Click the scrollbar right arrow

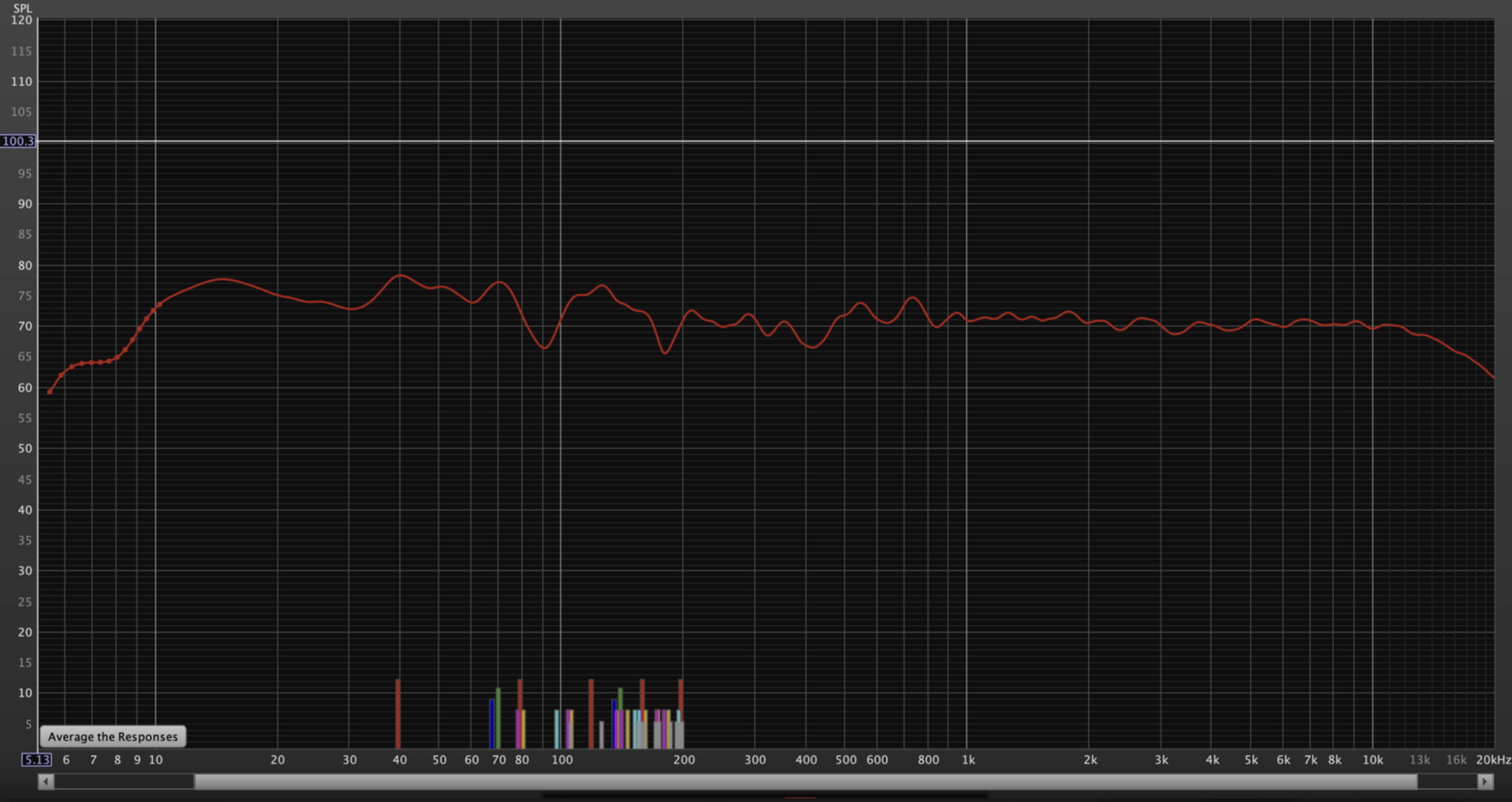coord(1485,781)
